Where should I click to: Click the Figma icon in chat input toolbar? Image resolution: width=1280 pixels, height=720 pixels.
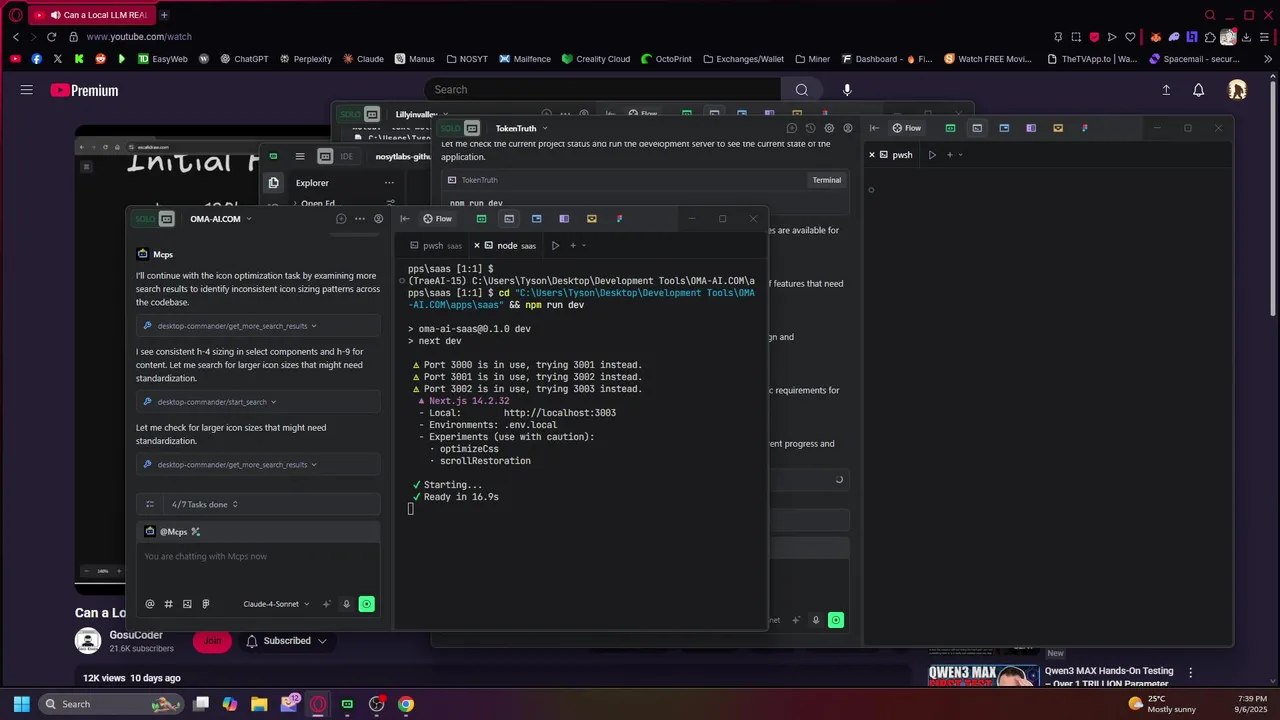pyautogui.click(x=205, y=604)
